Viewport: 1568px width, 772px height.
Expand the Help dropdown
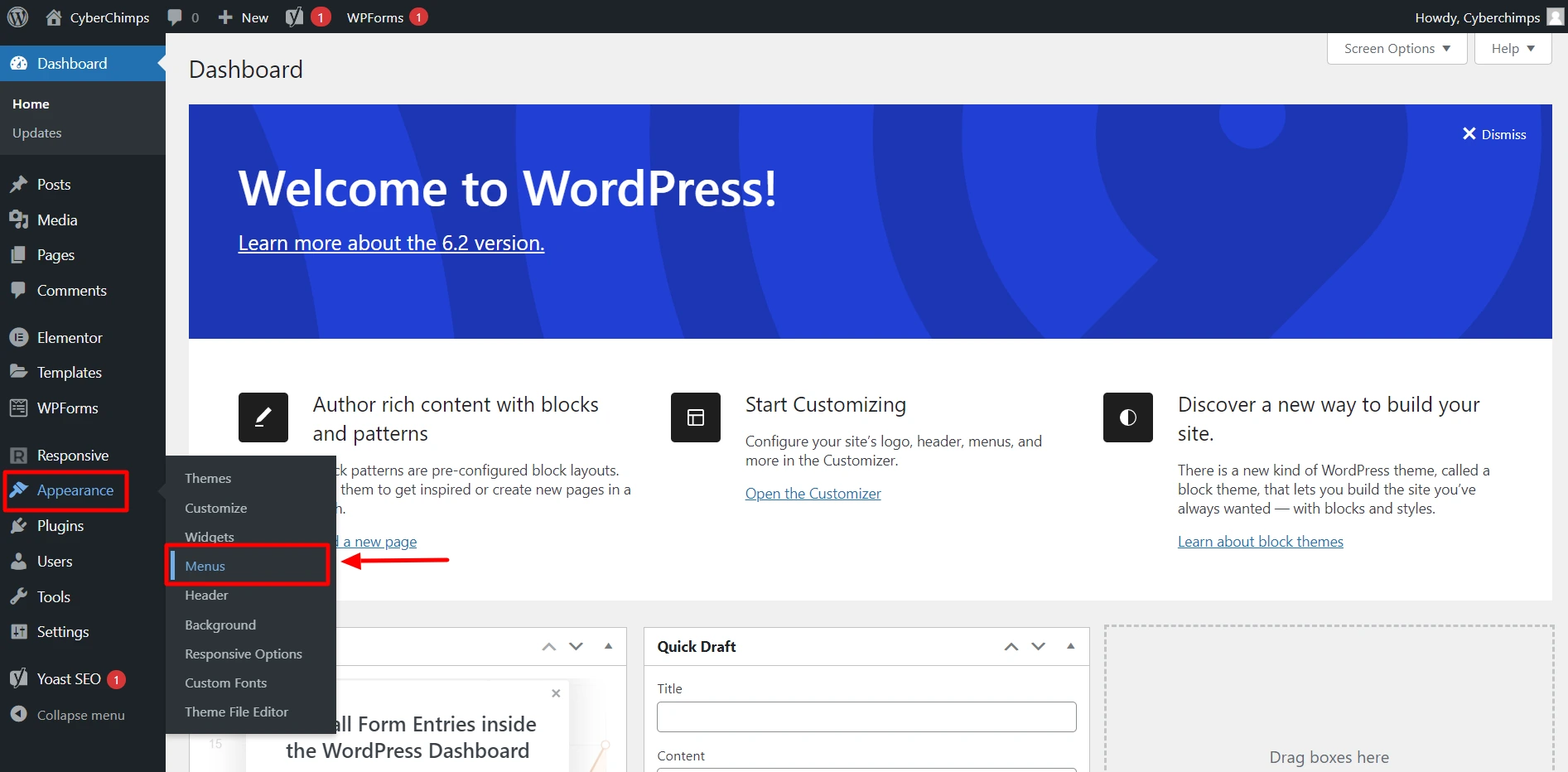(1513, 49)
